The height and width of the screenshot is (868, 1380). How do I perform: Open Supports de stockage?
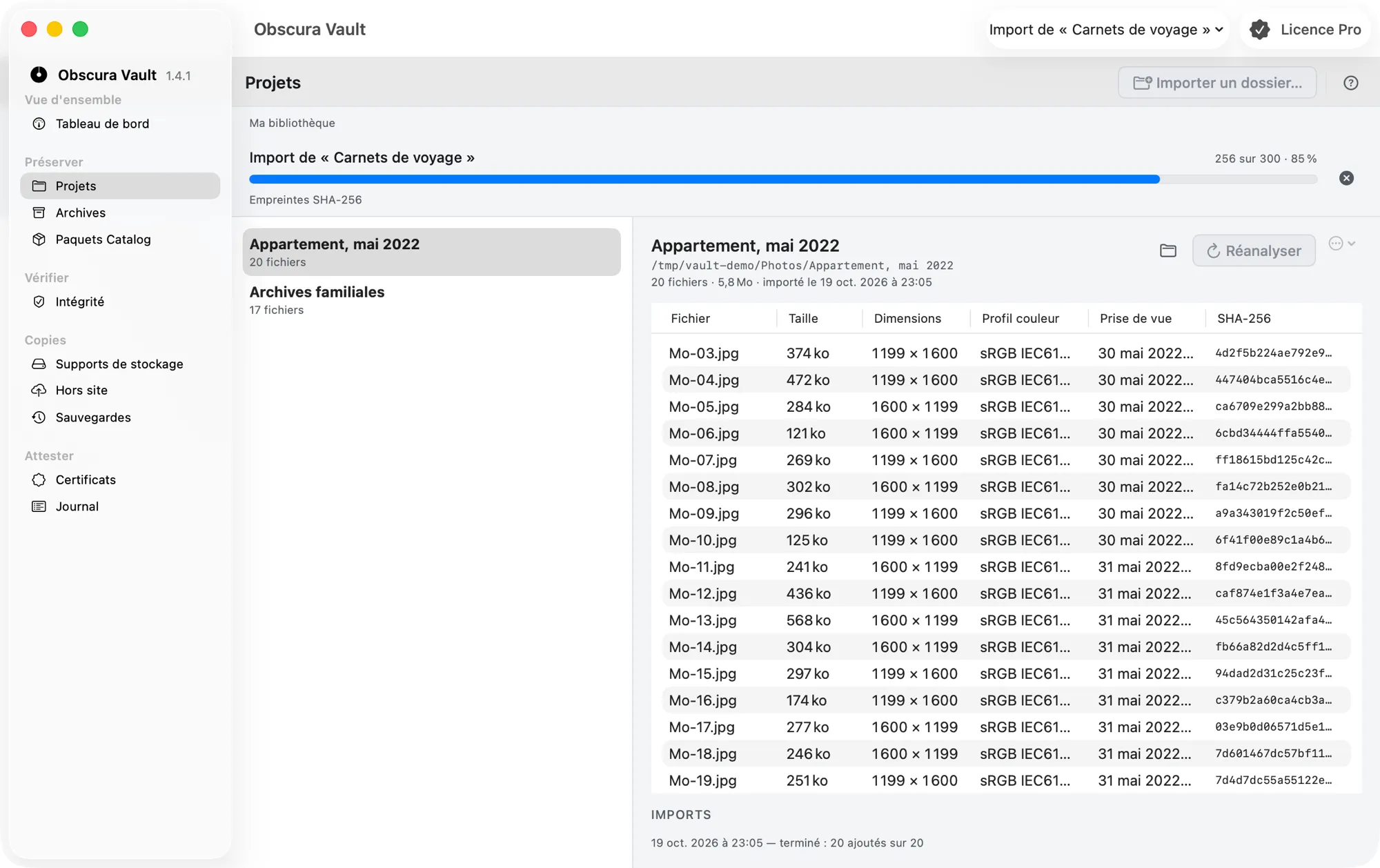(120, 364)
